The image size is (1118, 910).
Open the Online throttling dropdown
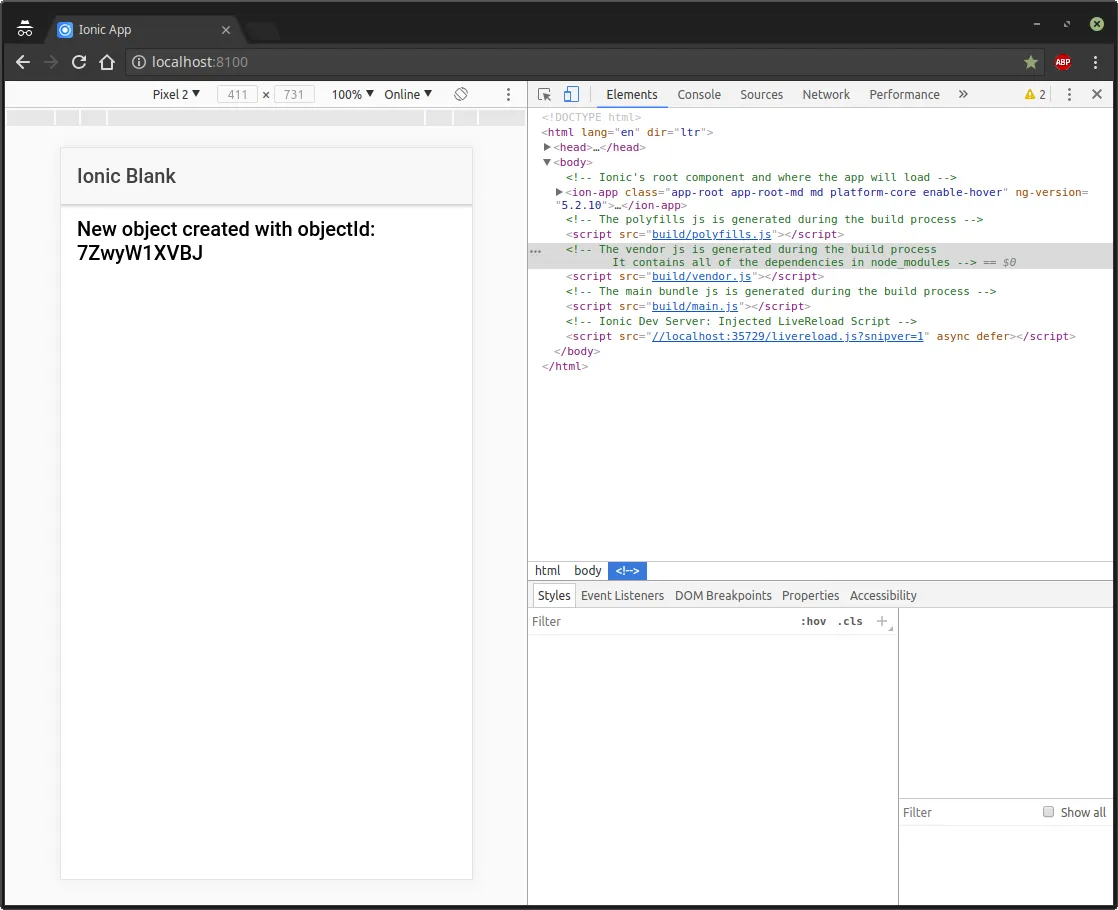click(x=408, y=94)
